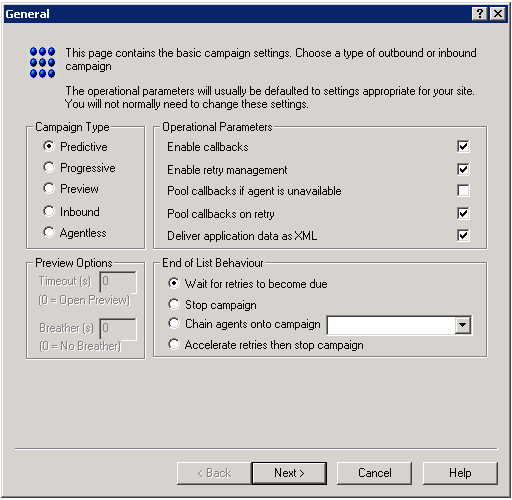Choose Accelerate retries then stop campaign
Screen dimensions: 512x500
[174, 344]
